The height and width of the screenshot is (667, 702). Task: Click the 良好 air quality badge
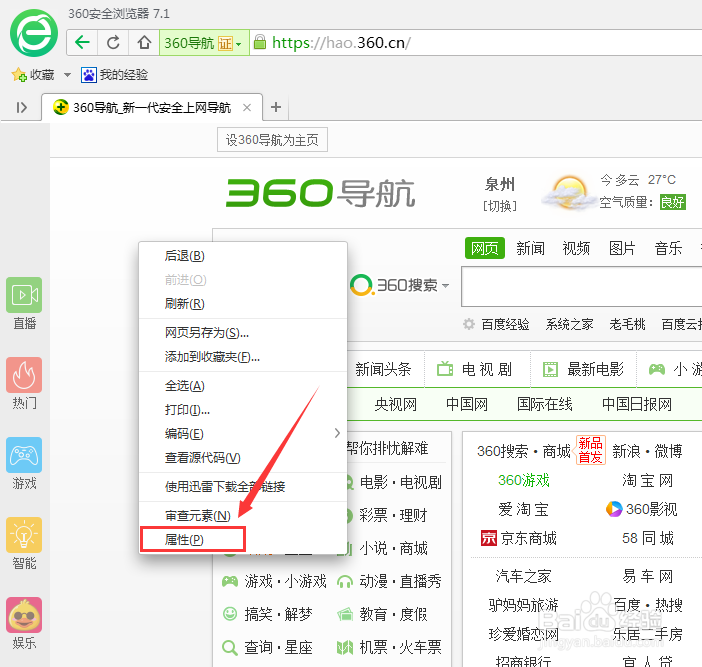pos(673,202)
